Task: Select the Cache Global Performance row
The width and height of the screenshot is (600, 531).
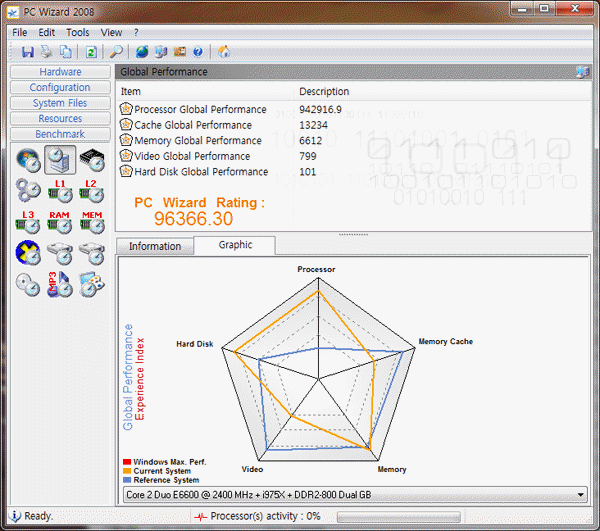Action: tap(354, 125)
